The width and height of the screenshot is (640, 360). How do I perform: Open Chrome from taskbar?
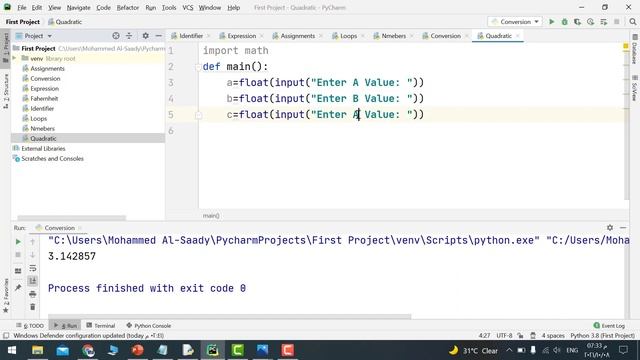[x=88, y=350]
